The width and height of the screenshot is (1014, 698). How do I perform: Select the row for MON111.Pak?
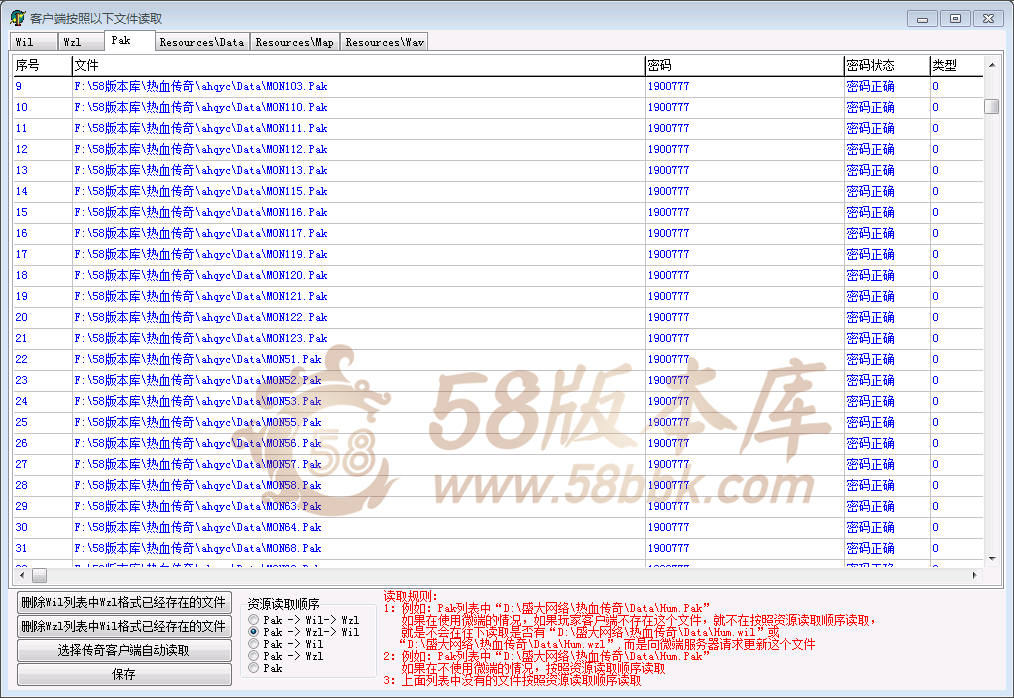[x=498, y=128]
